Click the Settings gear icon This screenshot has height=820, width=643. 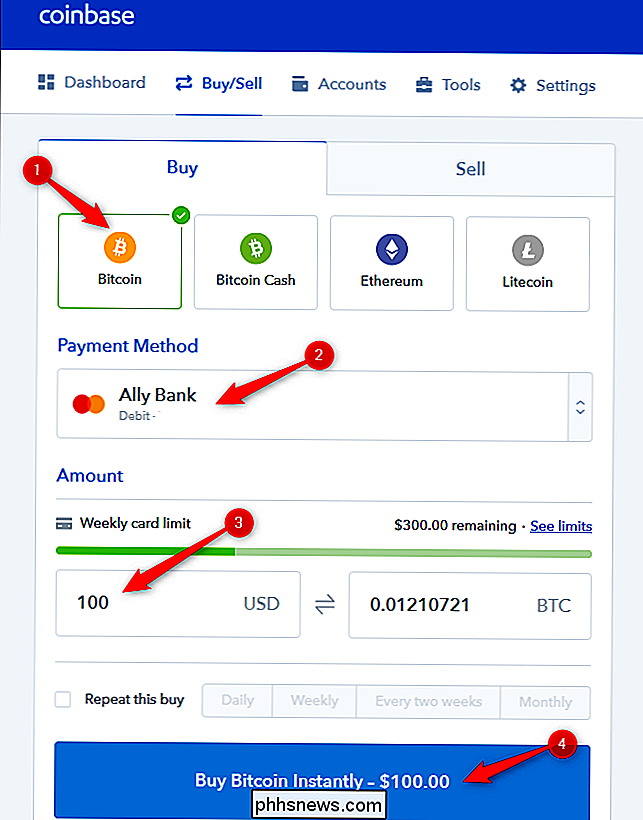coord(518,85)
